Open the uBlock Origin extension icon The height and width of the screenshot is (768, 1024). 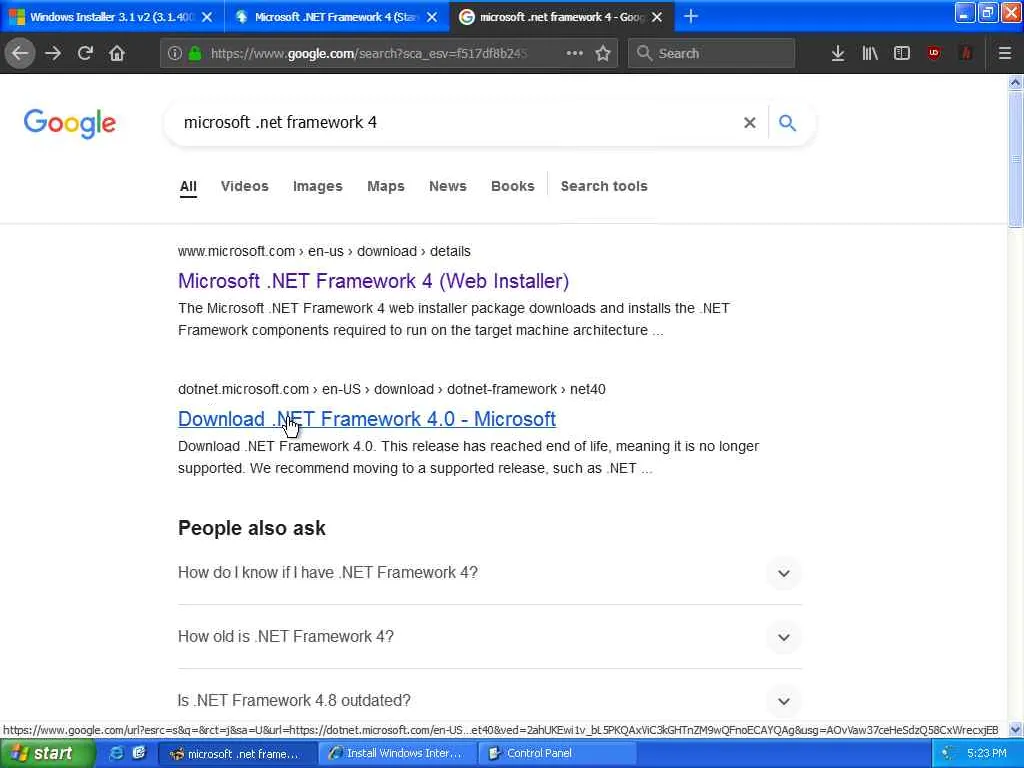click(934, 53)
